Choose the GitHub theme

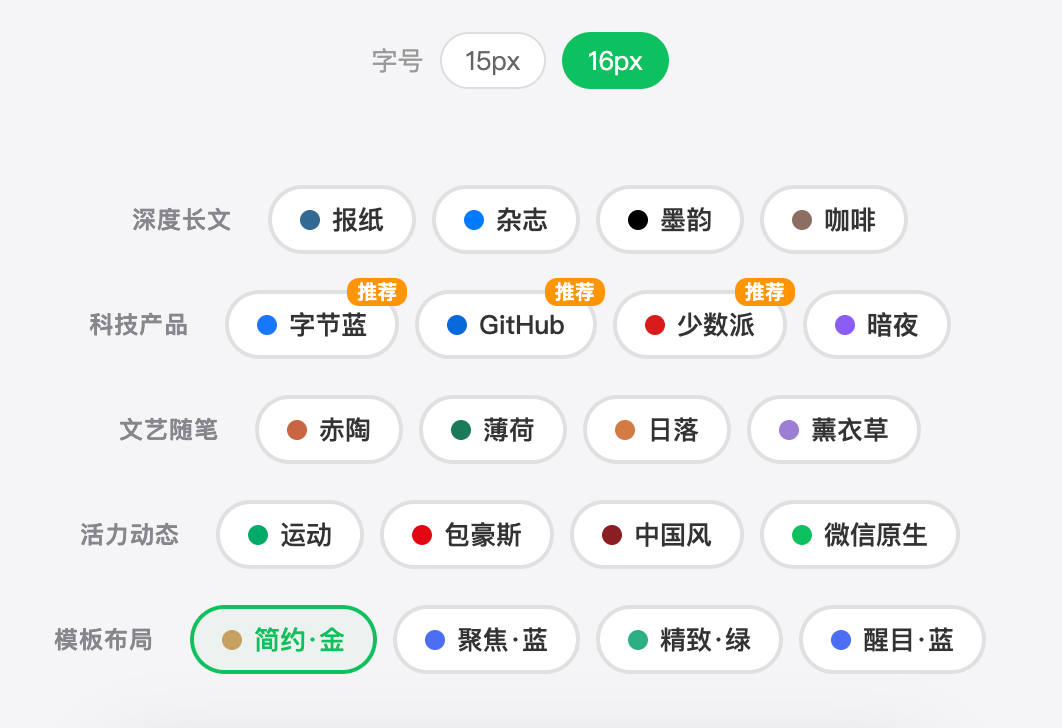click(506, 325)
